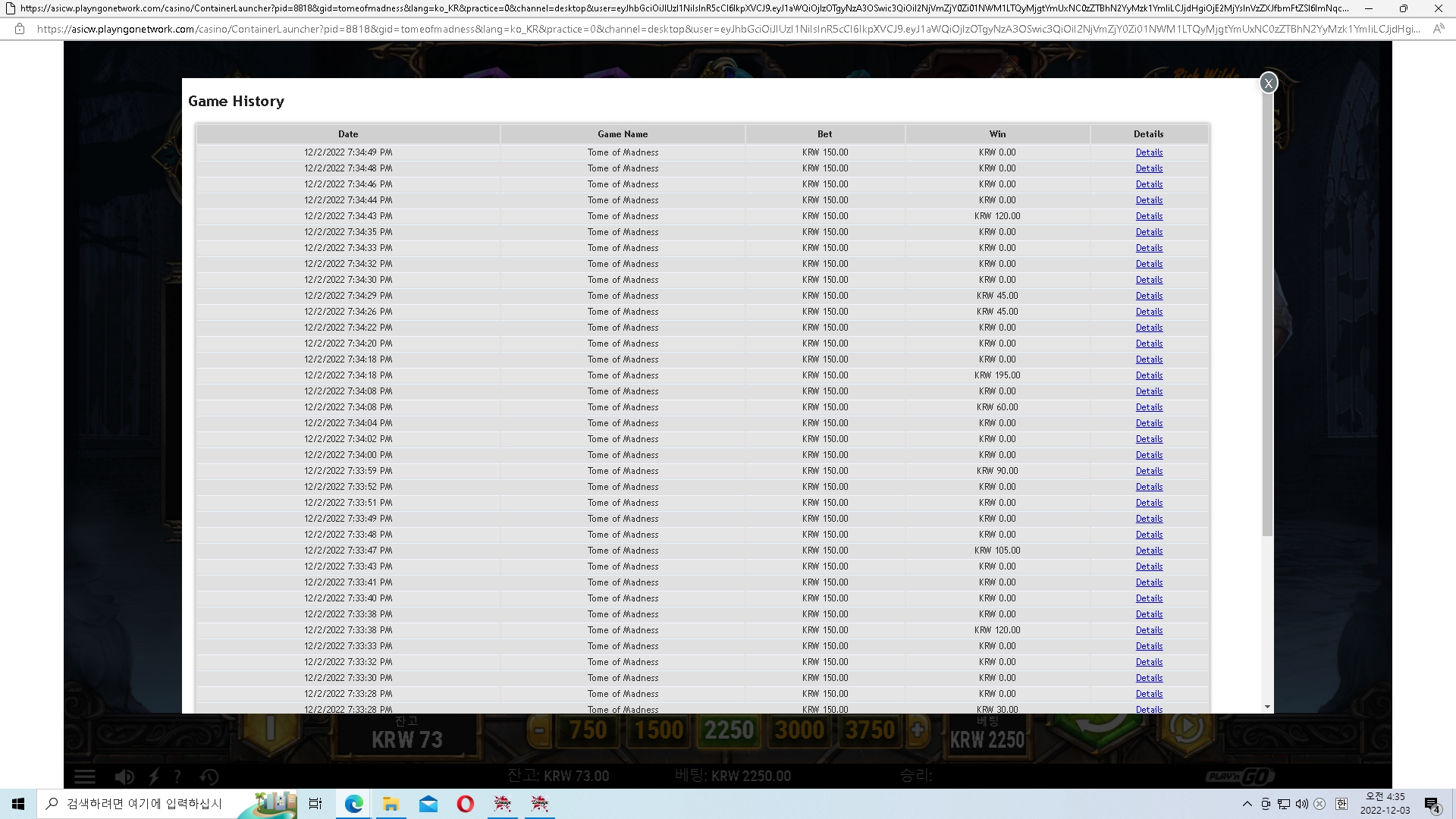The width and height of the screenshot is (1456, 819).
Task: Click the Bet column header
Action: click(825, 134)
